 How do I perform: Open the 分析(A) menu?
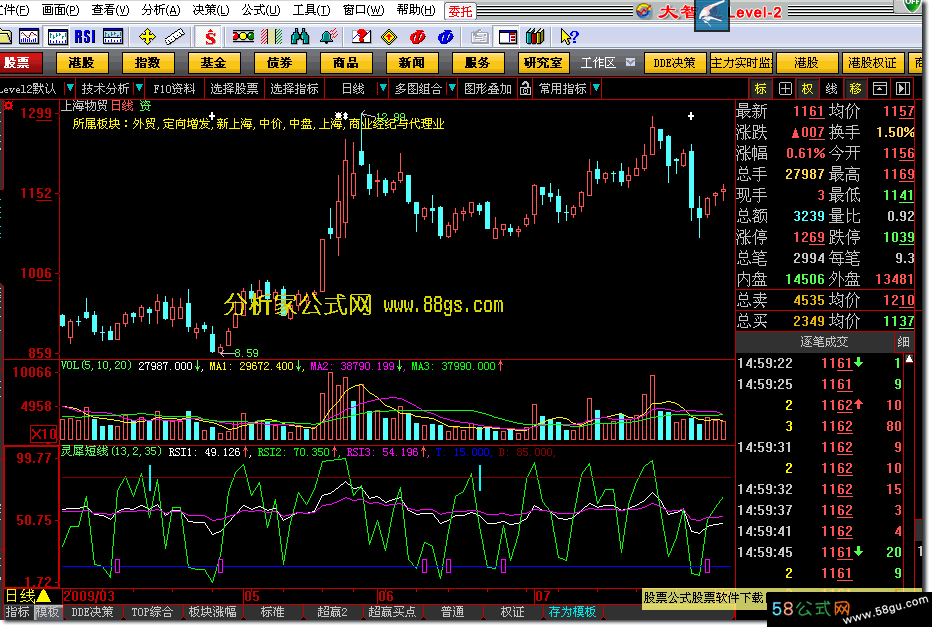point(160,10)
